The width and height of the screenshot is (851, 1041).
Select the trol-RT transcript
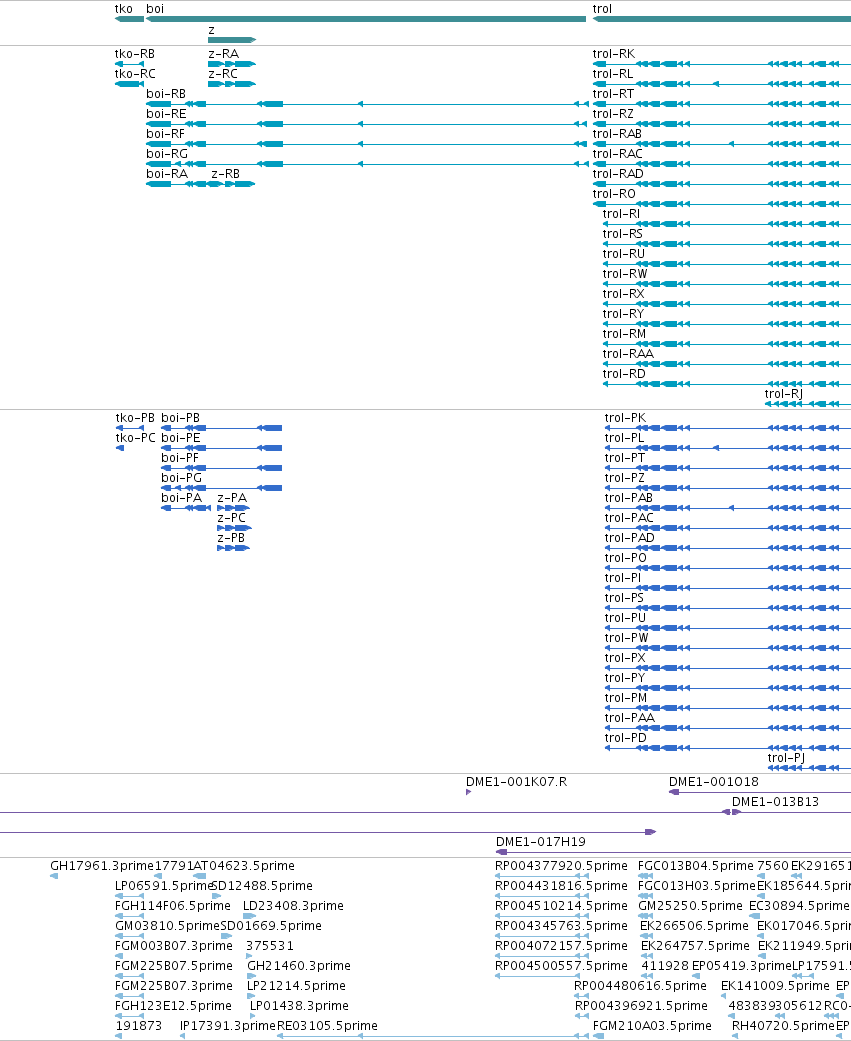coord(613,94)
